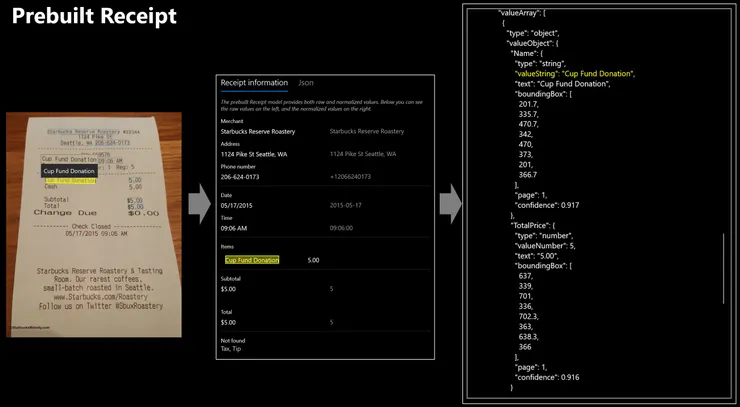The width and height of the screenshot is (740, 407).
Task: Click the "valueNumber": 5 JSON line
Action: pyautogui.click(x=545, y=246)
